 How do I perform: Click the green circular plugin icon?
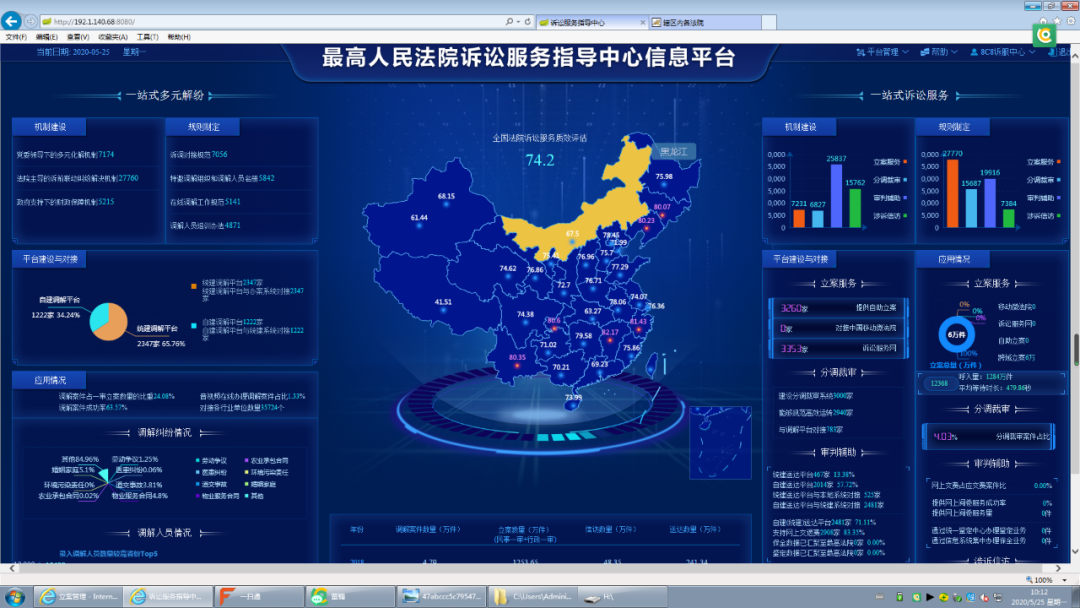point(1045,35)
